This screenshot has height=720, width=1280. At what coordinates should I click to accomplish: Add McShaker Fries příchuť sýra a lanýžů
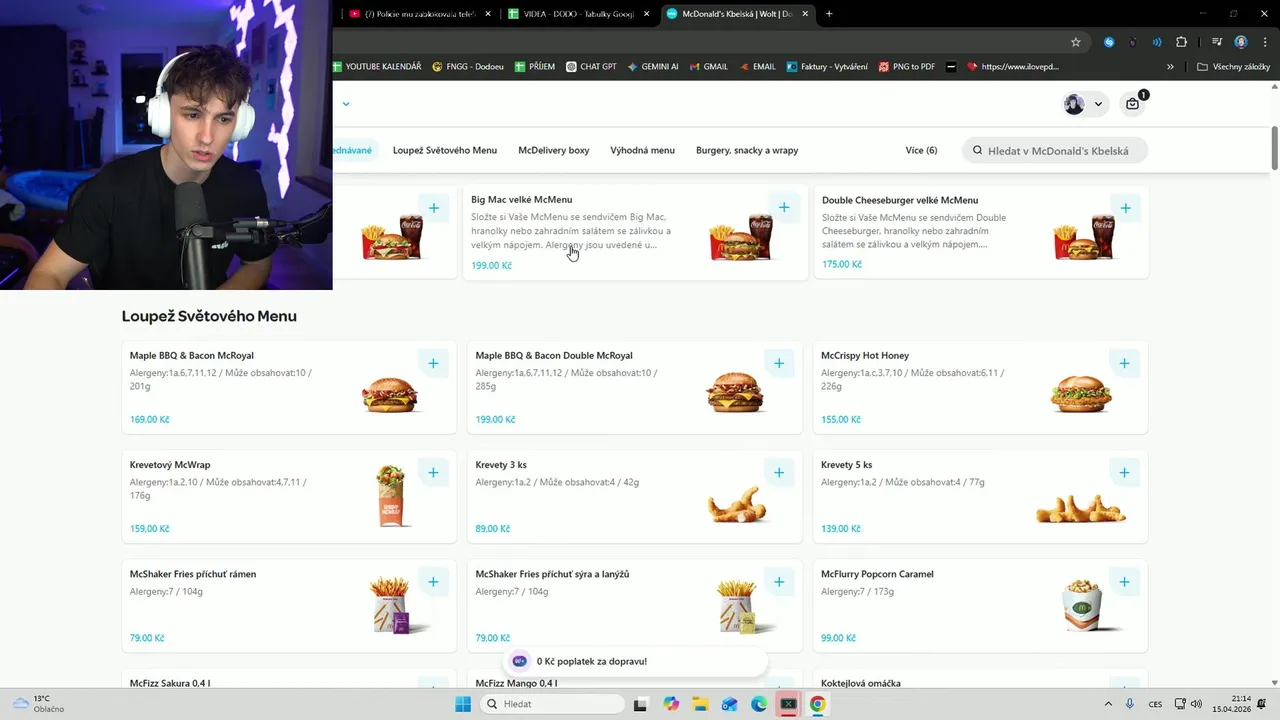click(779, 581)
